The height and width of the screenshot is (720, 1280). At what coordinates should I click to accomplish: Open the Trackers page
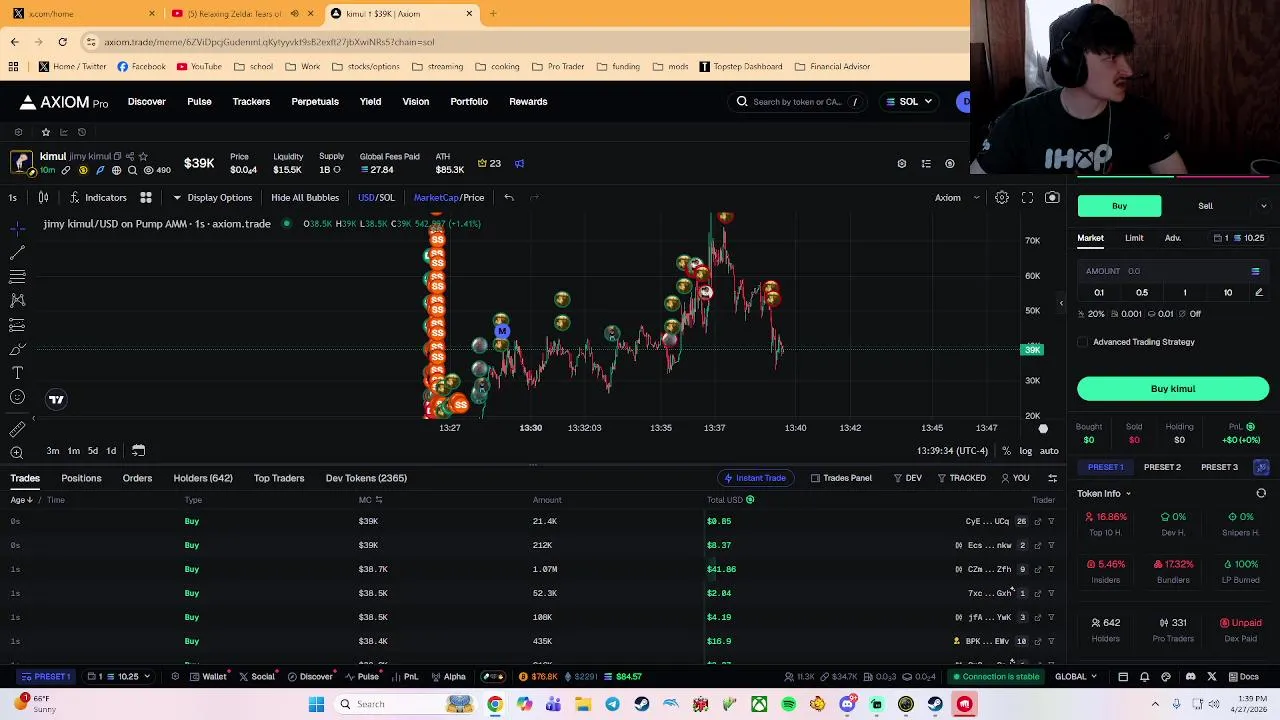[x=251, y=101]
